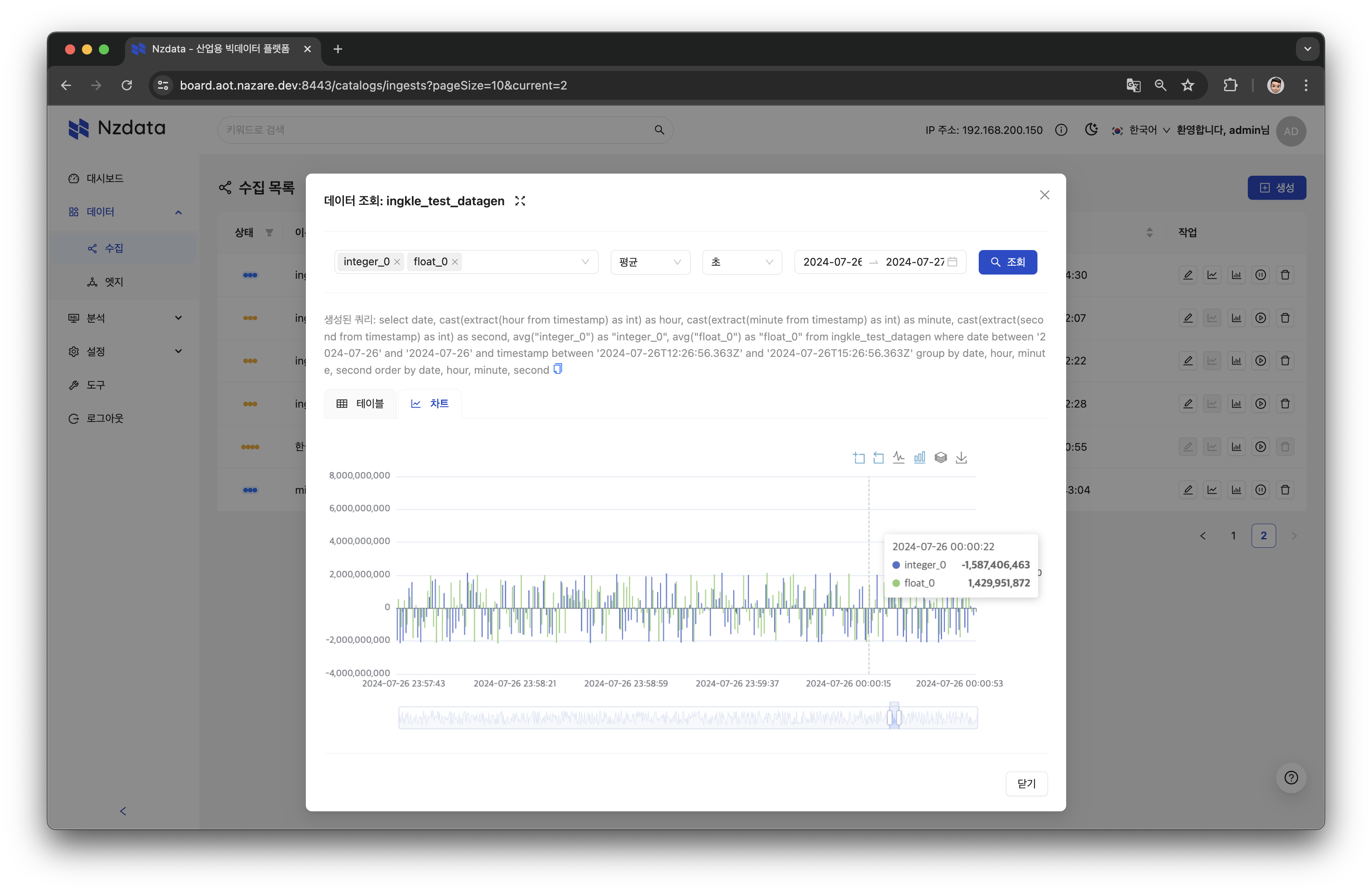Screen dimensions: 1372x892
Task: Click the 키워드로 검색 search box
Action: pos(445,130)
